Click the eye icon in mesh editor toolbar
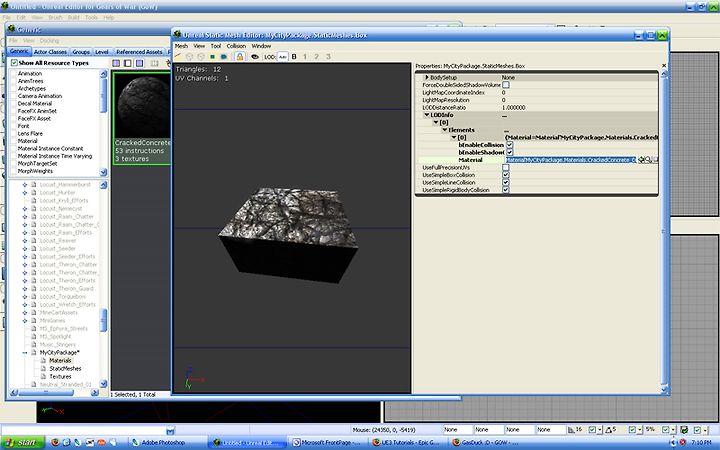Image resolution: width=720 pixels, height=450 pixels. pyautogui.click(x=255, y=57)
